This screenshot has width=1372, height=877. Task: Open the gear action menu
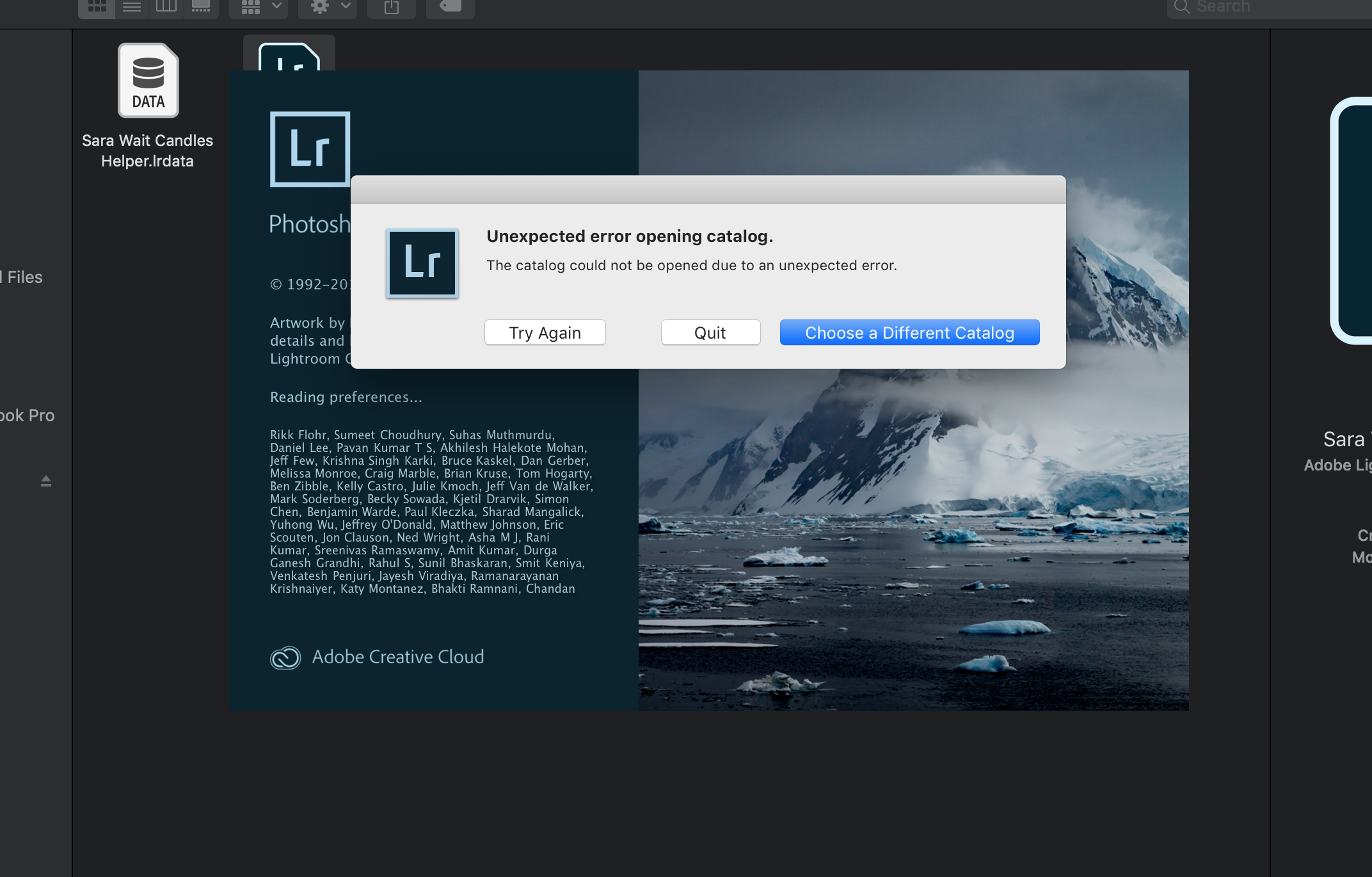(x=328, y=7)
